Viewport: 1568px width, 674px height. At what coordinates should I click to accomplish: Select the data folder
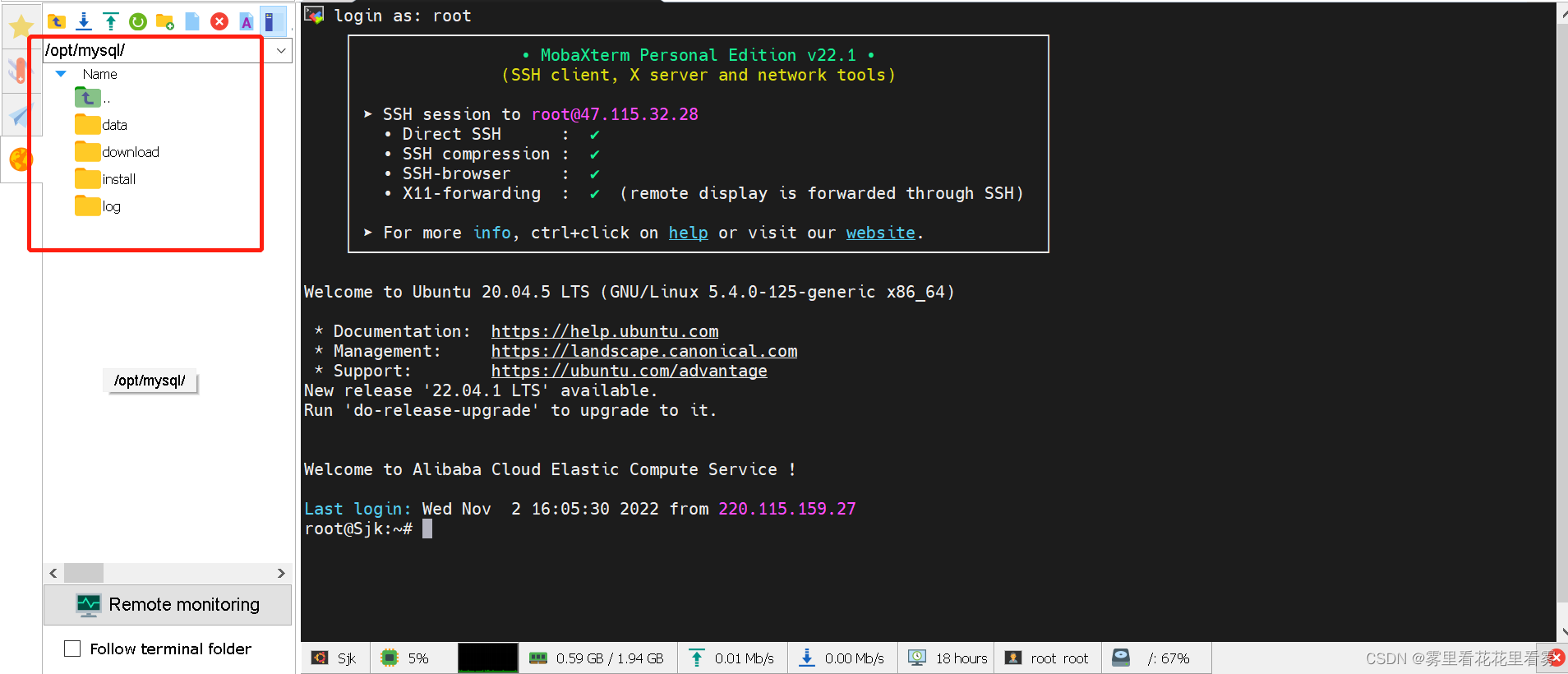tap(101, 125)
